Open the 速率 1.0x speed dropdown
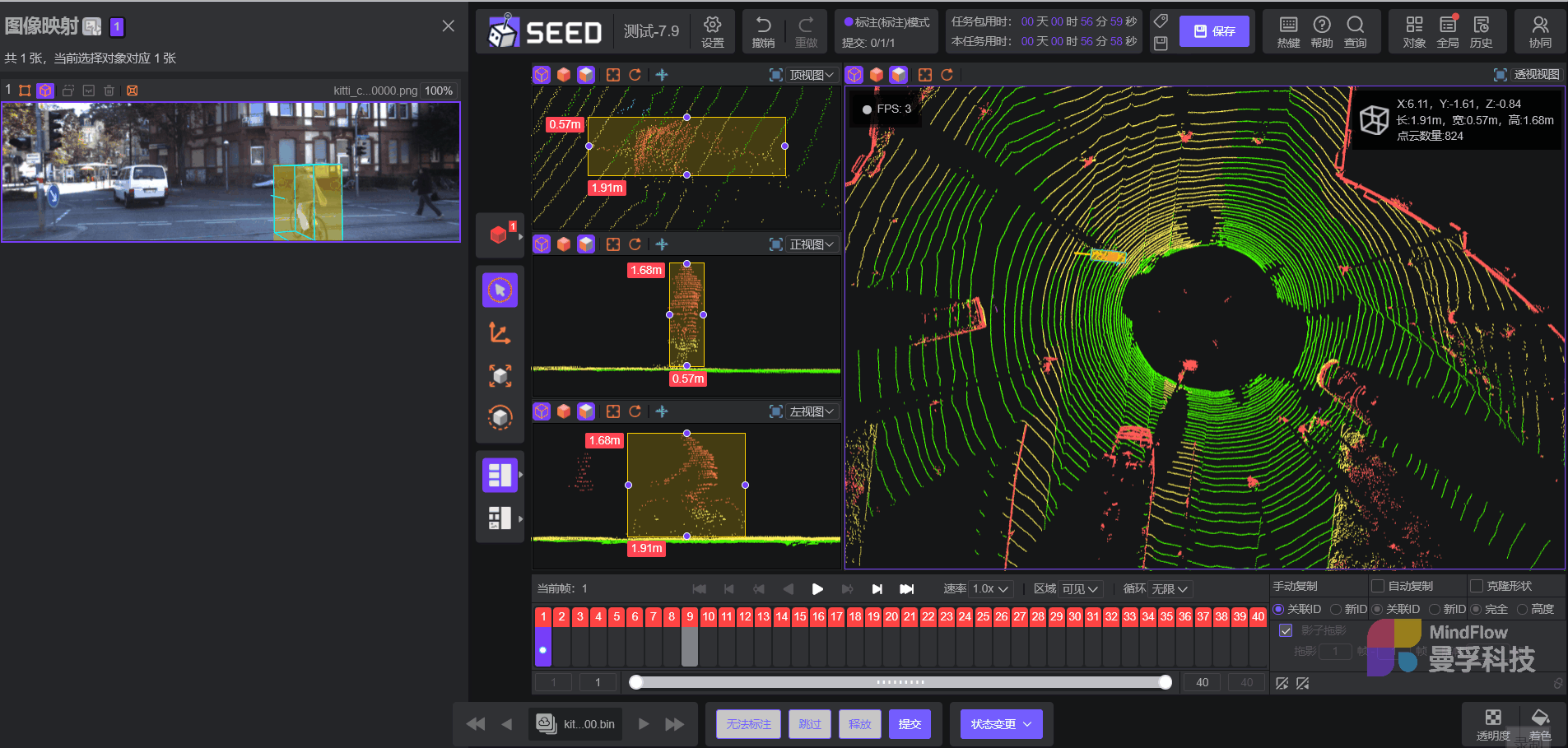The height and width of the screenshot is (748, 1568). pyautogui.click(x=990, y=589)
